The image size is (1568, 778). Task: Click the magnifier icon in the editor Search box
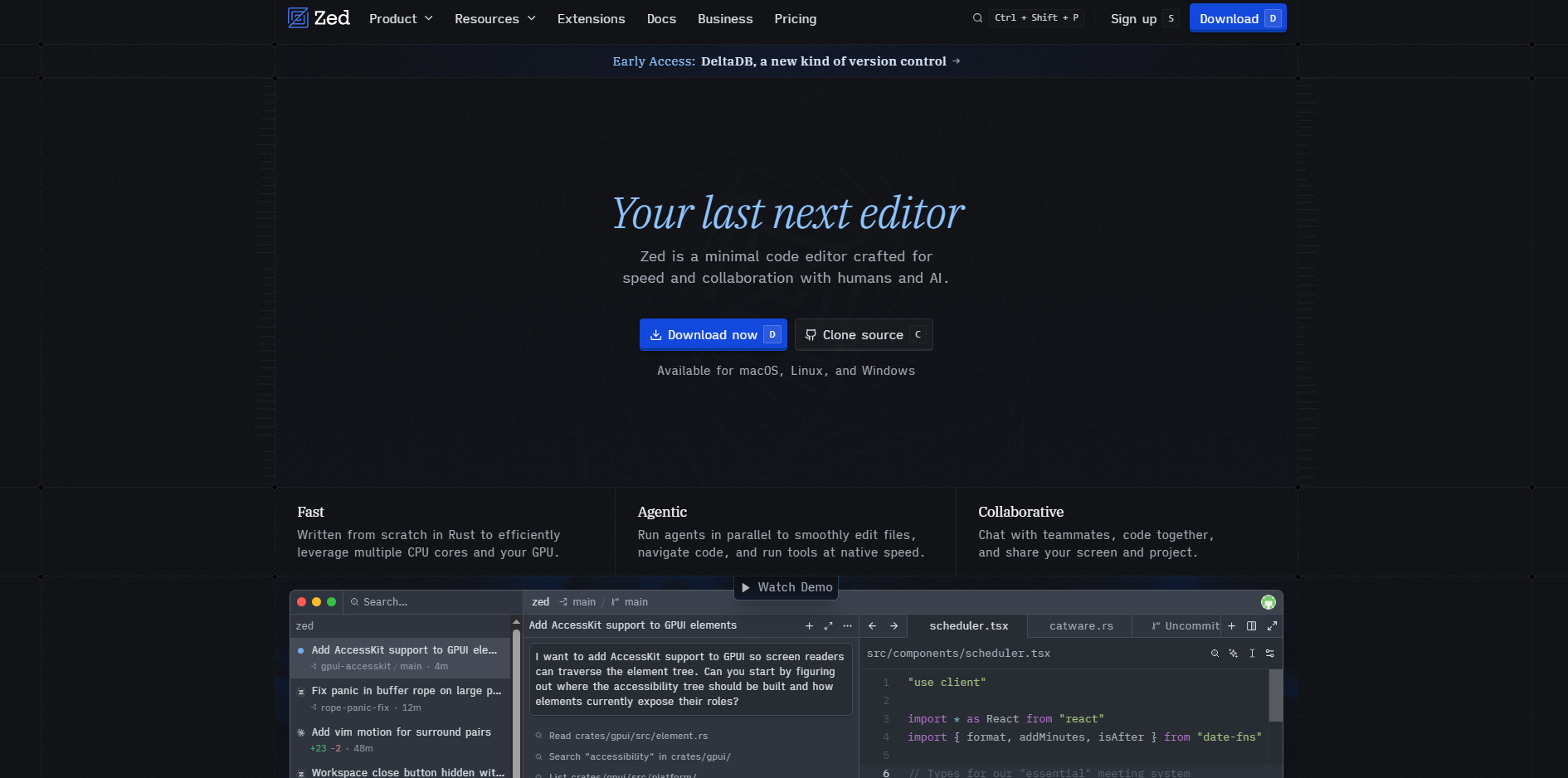(x=355, y=602)
